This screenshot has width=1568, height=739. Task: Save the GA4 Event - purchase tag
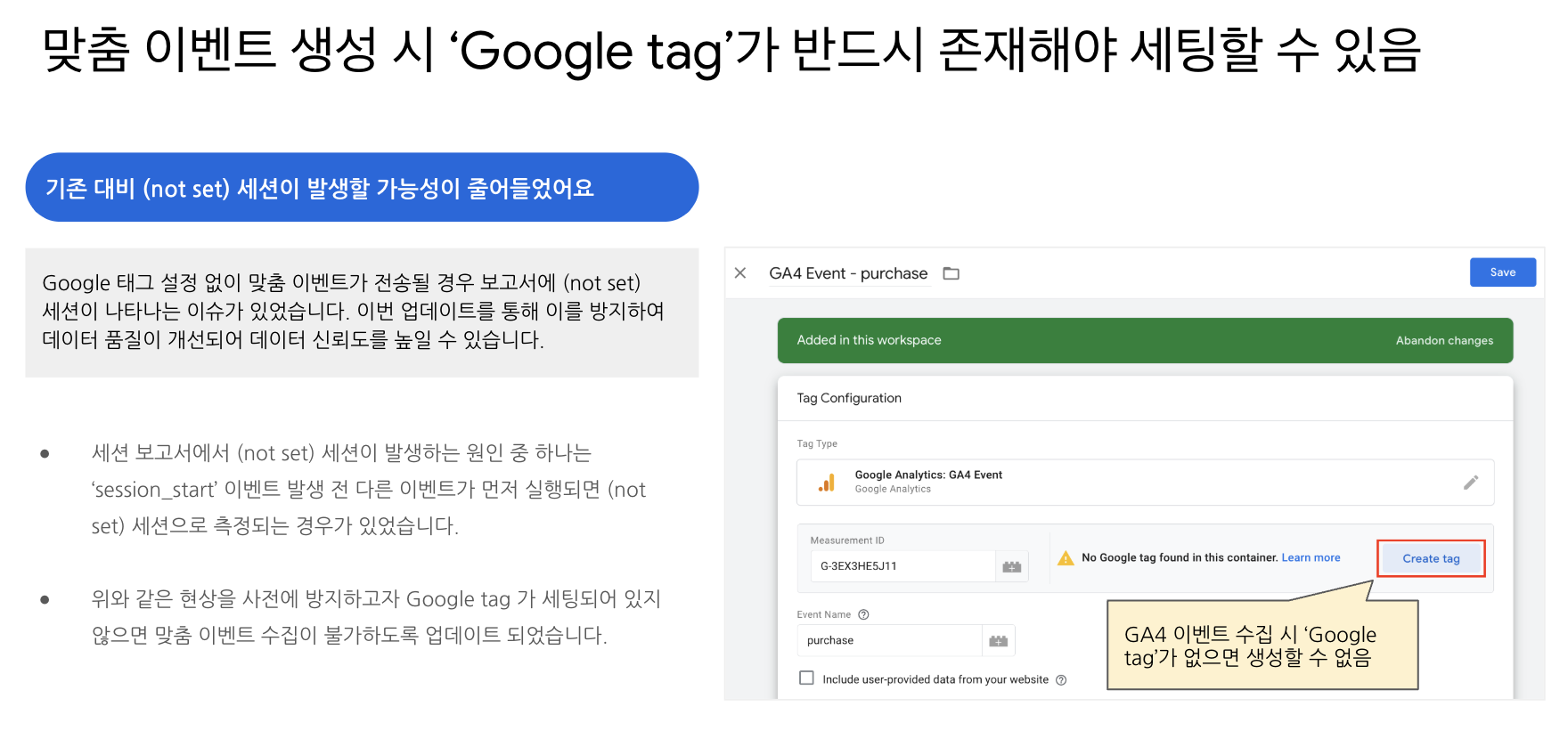click(1502, 272)
